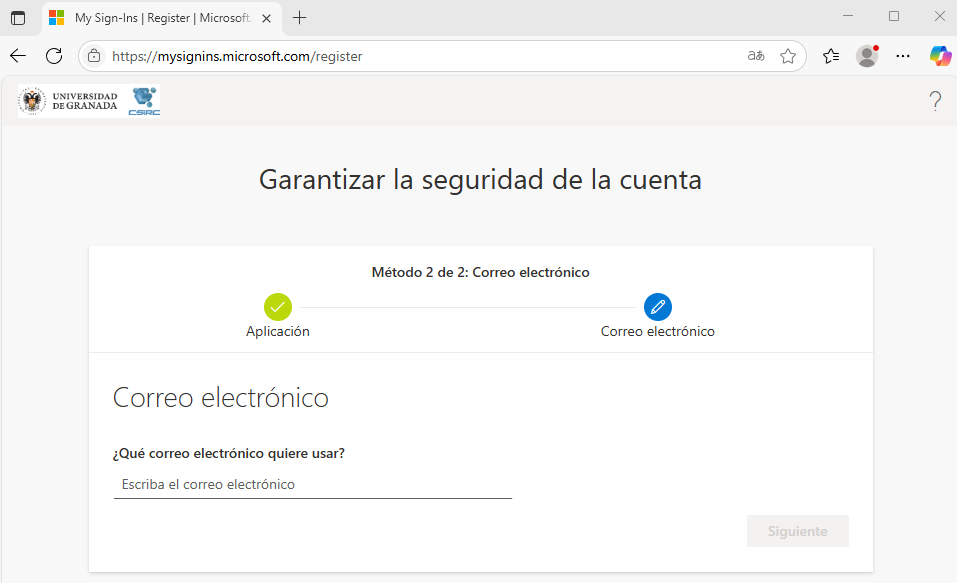Click the Microsoft logo favicon on the tab
957x583 pixels.
pos(57,18)
